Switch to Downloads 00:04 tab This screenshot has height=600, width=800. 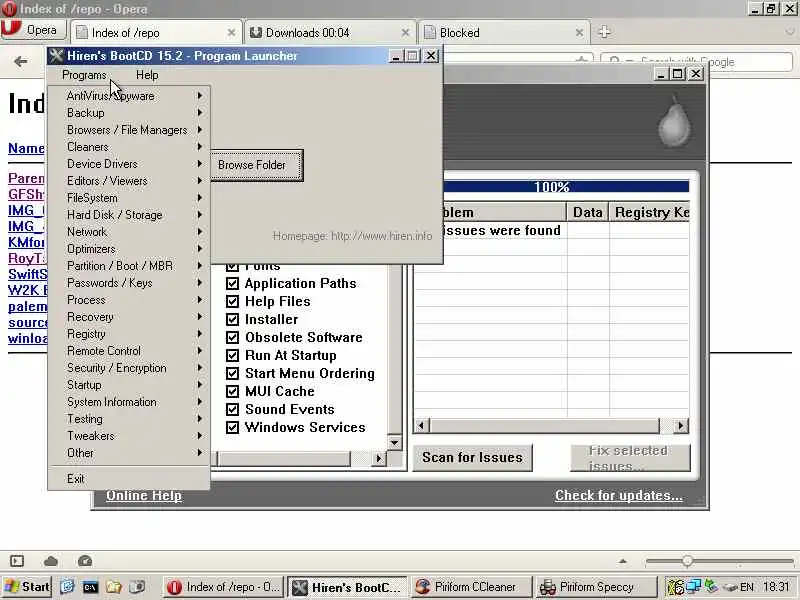pos(330,33)
